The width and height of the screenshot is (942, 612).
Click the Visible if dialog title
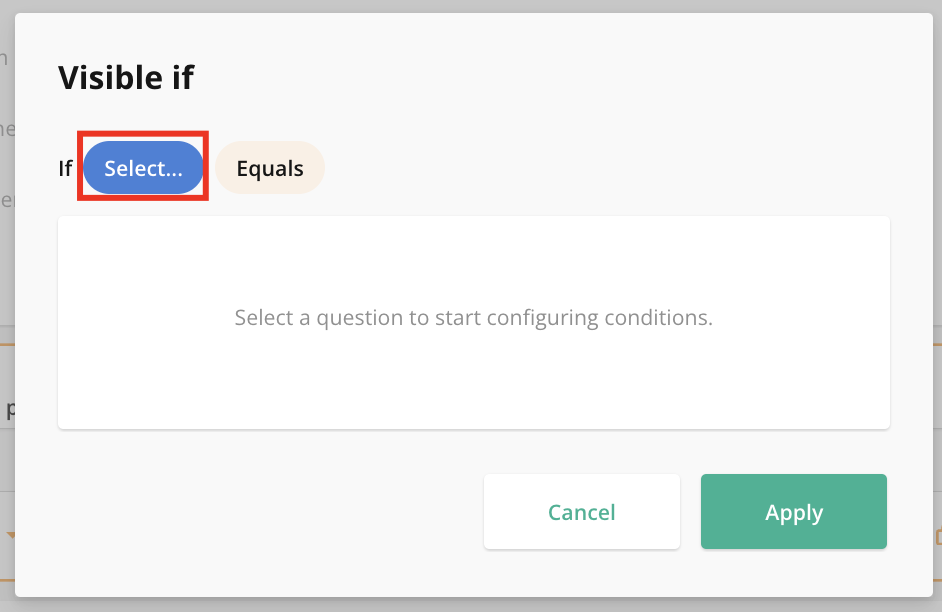click(x=127, y=77)
